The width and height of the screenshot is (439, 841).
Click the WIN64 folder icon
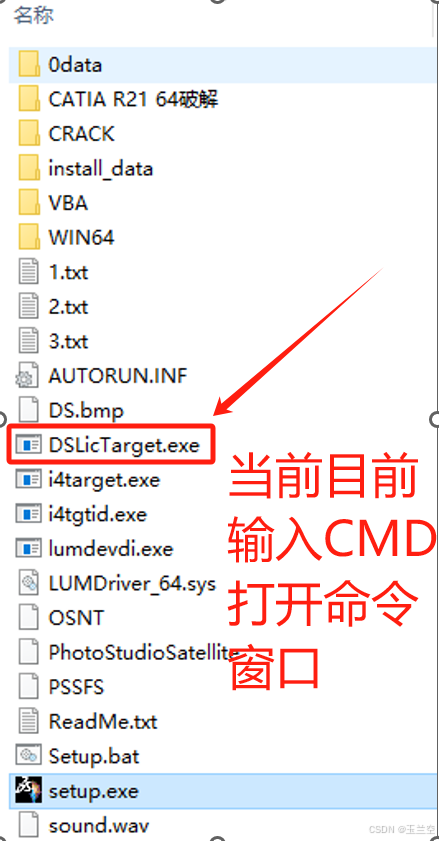[x=29, y=237]
